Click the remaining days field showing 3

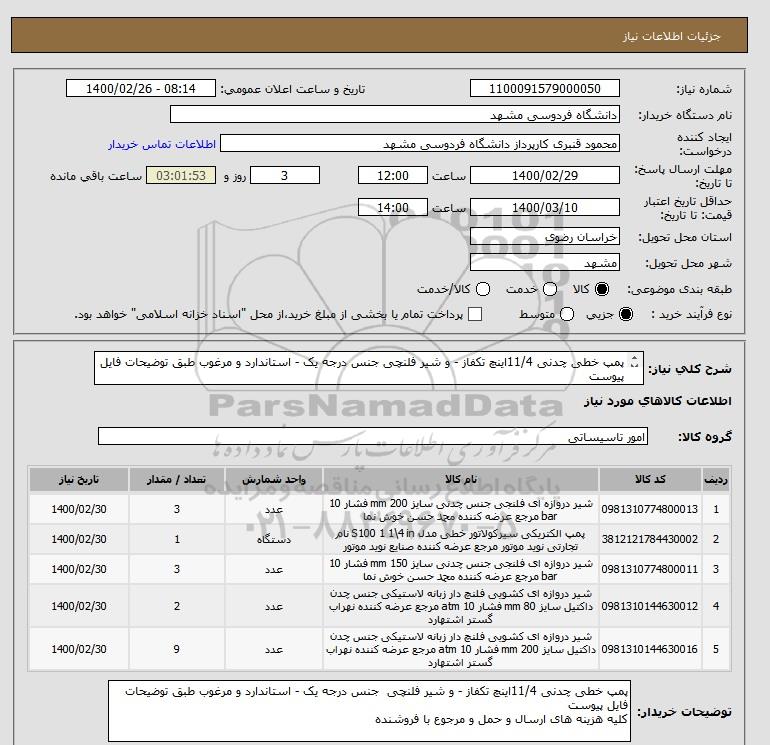(285, 175)
